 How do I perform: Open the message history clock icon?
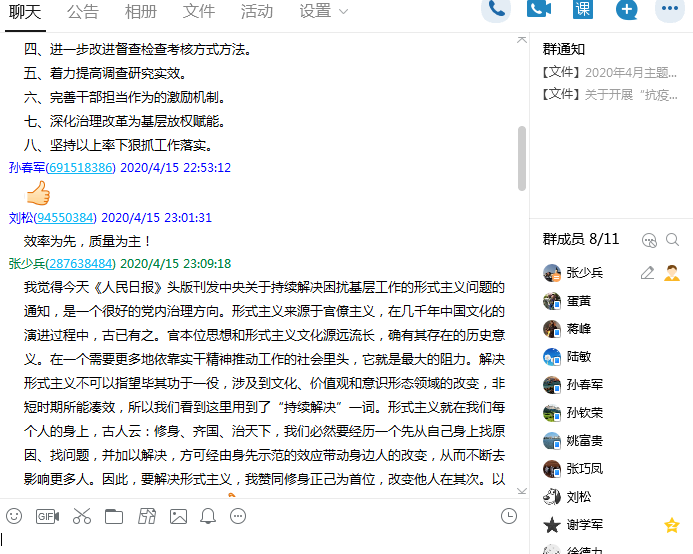[509, 516]
